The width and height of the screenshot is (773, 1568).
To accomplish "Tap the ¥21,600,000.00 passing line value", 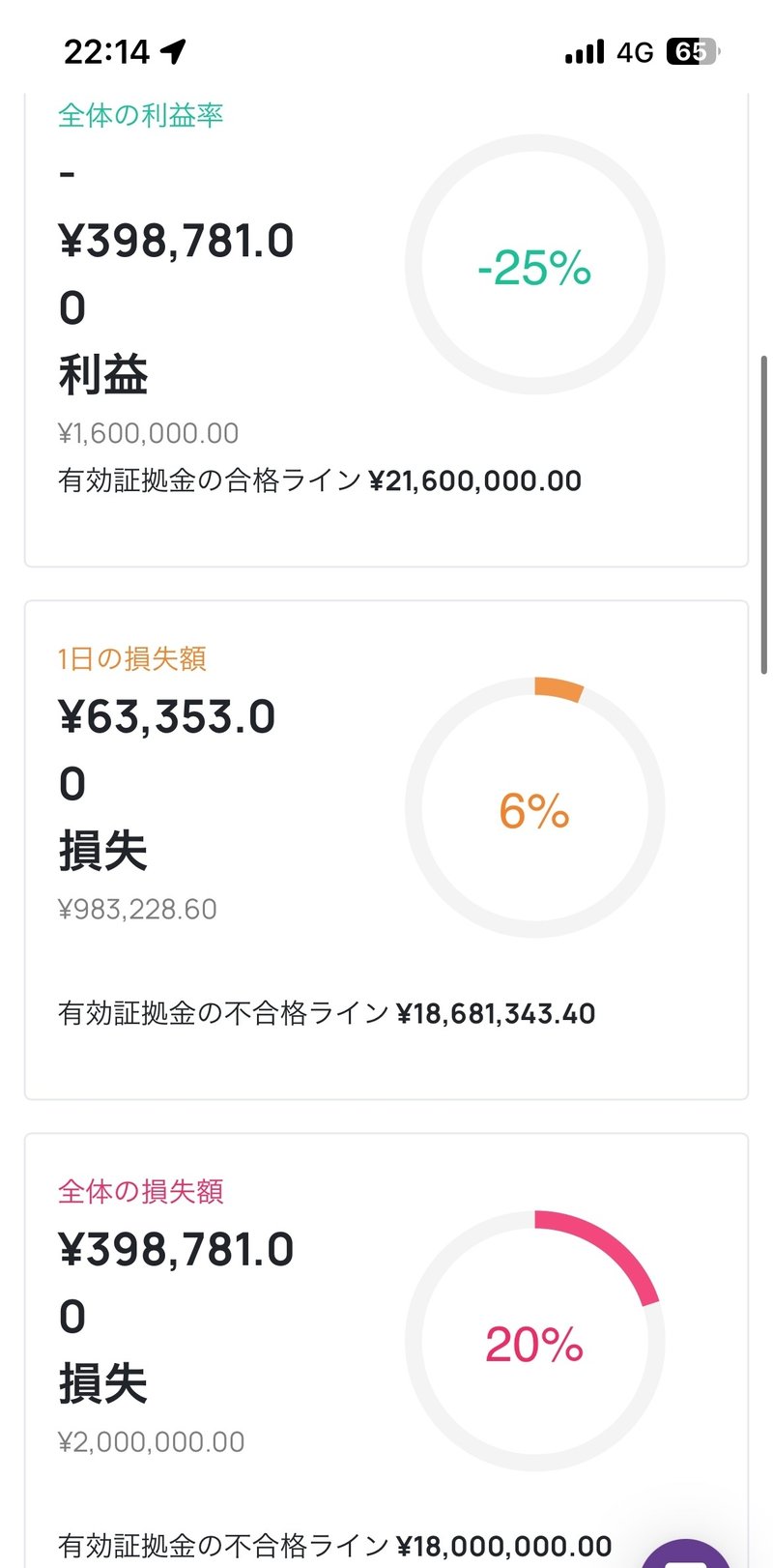I will click(474, 481).
